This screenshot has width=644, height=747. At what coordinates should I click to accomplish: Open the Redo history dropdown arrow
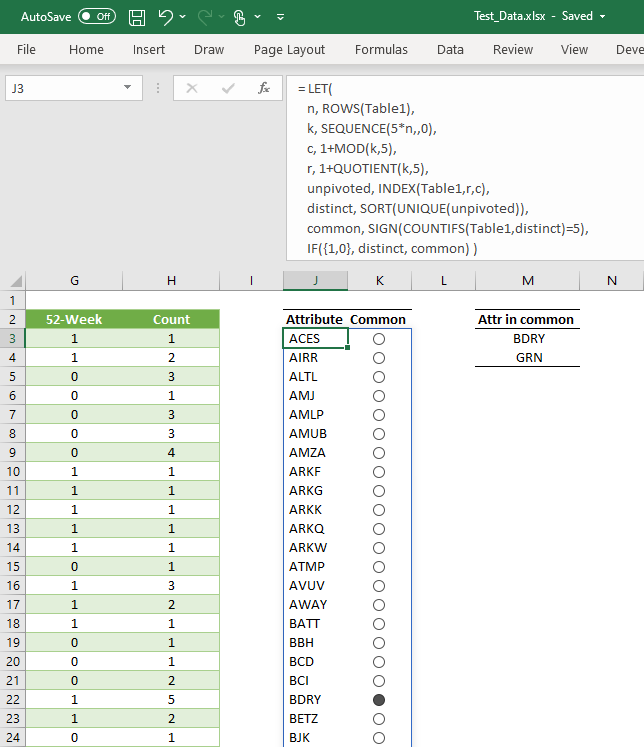point(221,17)
